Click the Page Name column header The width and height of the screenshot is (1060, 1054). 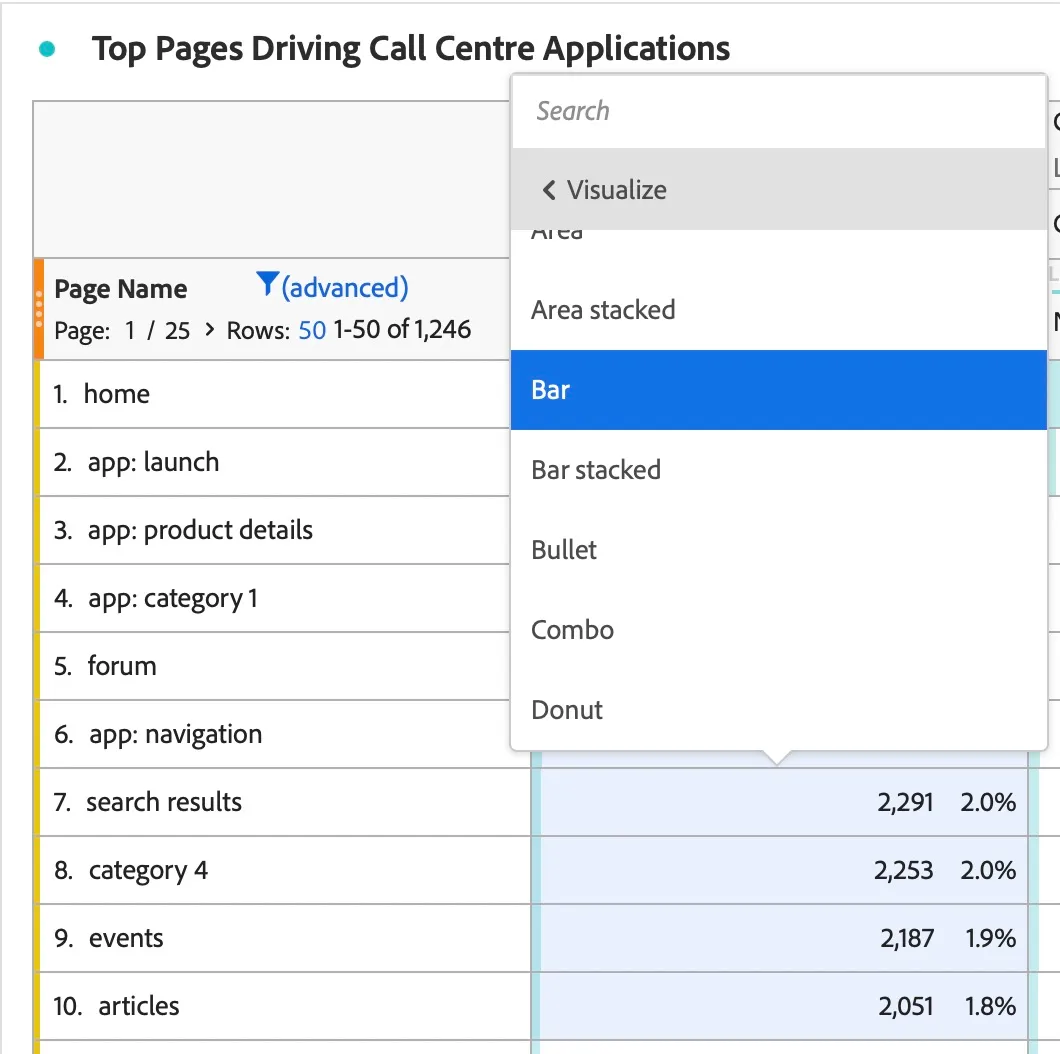[120, 289]
